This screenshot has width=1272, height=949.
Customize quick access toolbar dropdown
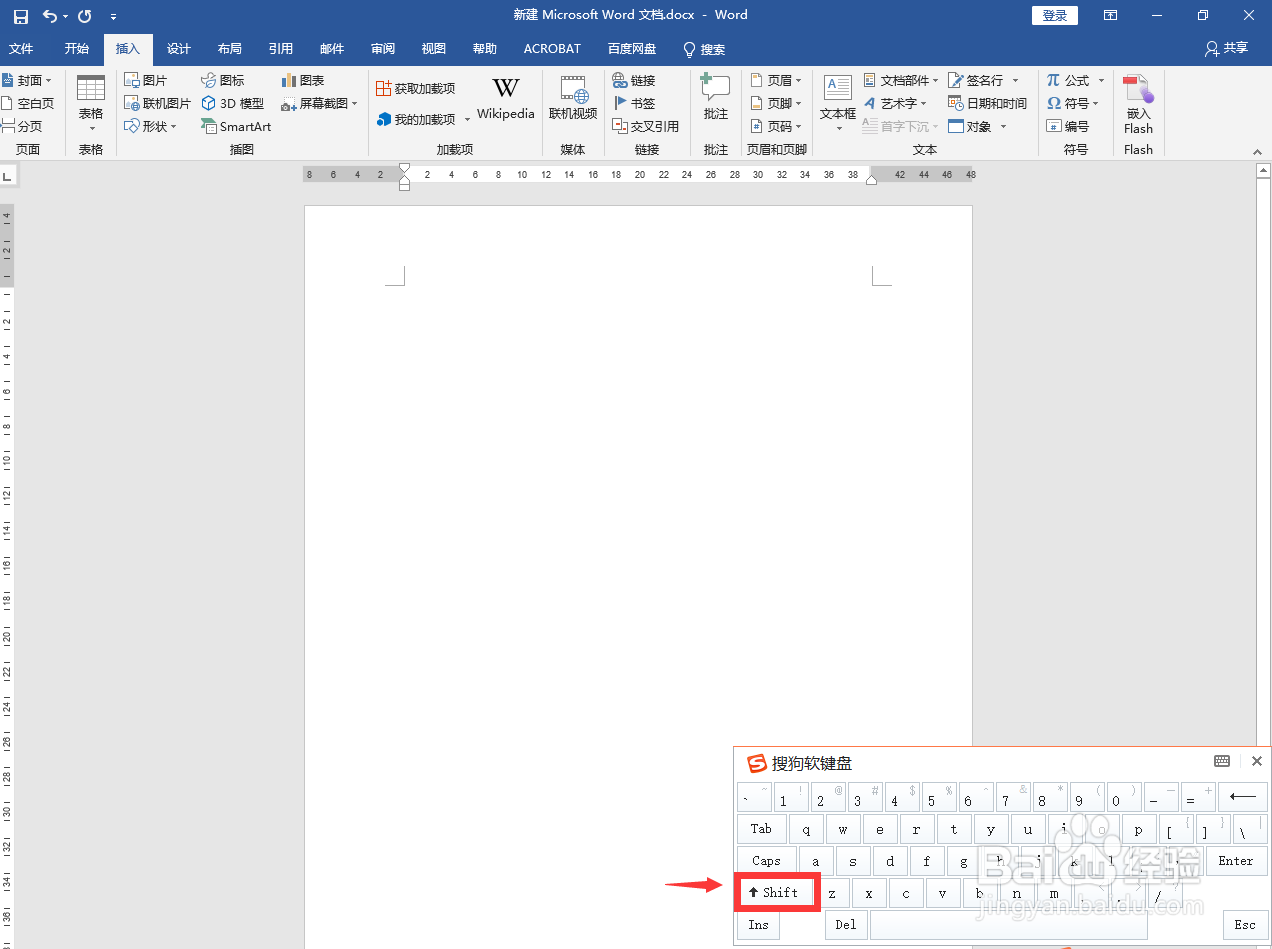pos(113,17)
